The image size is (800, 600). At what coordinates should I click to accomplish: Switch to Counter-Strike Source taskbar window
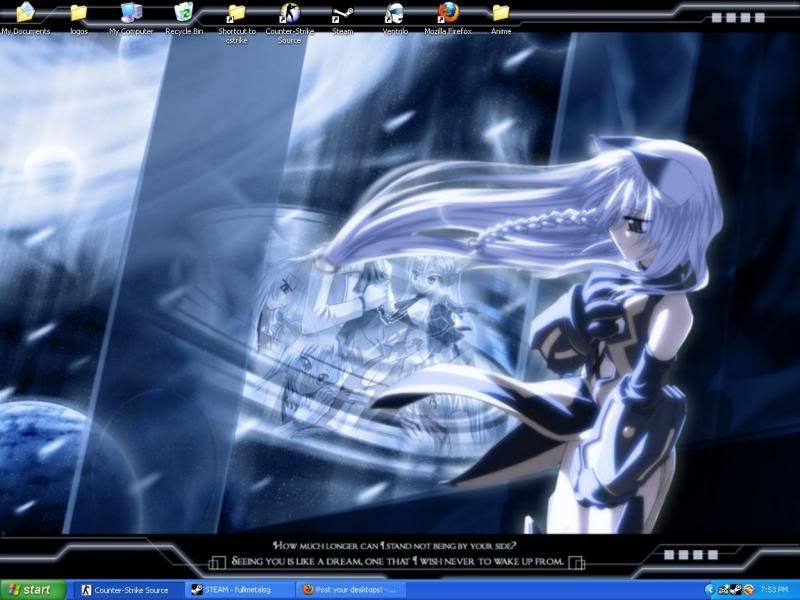pyautogui.click(x=130, y=590)
